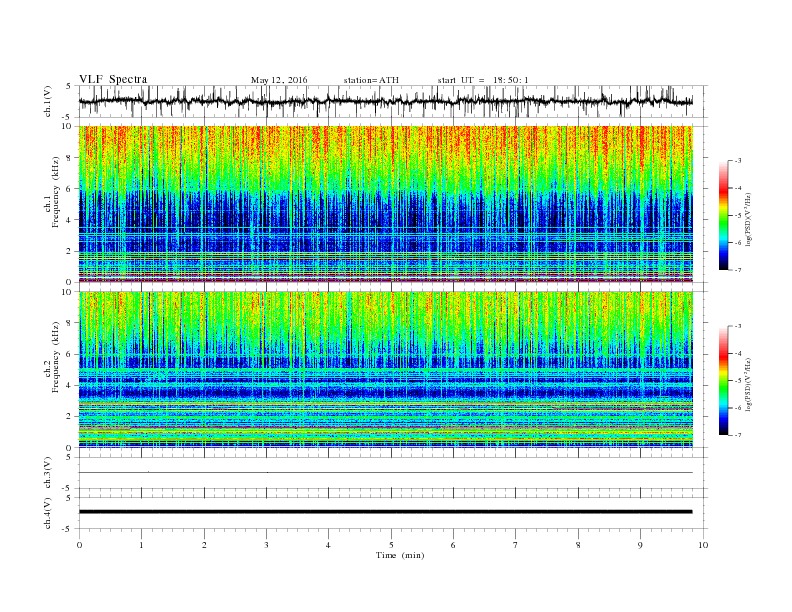
Task: Click tick label '3' on the Time axis
Action: pyautogui.click(x=266, y=545)
